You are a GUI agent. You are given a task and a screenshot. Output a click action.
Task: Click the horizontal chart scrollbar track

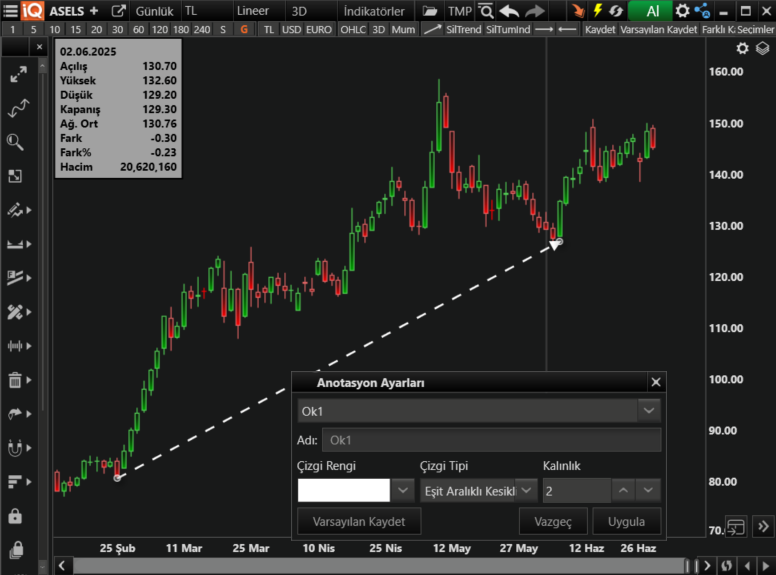click(379, 566)
